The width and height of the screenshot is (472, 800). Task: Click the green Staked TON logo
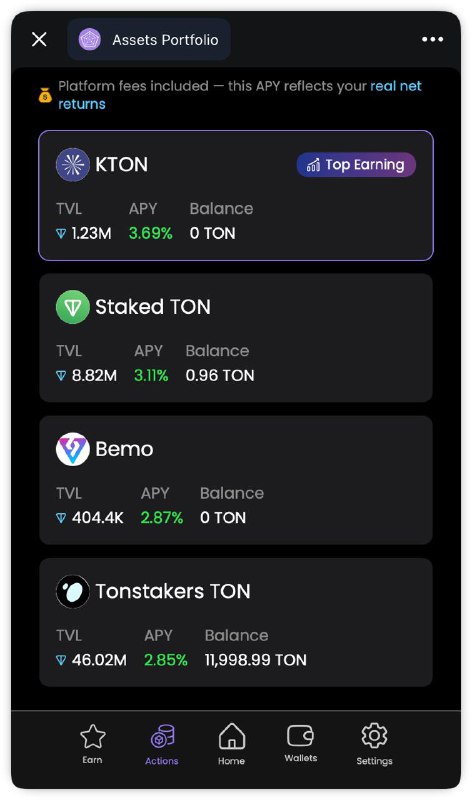tap(72, 307)
